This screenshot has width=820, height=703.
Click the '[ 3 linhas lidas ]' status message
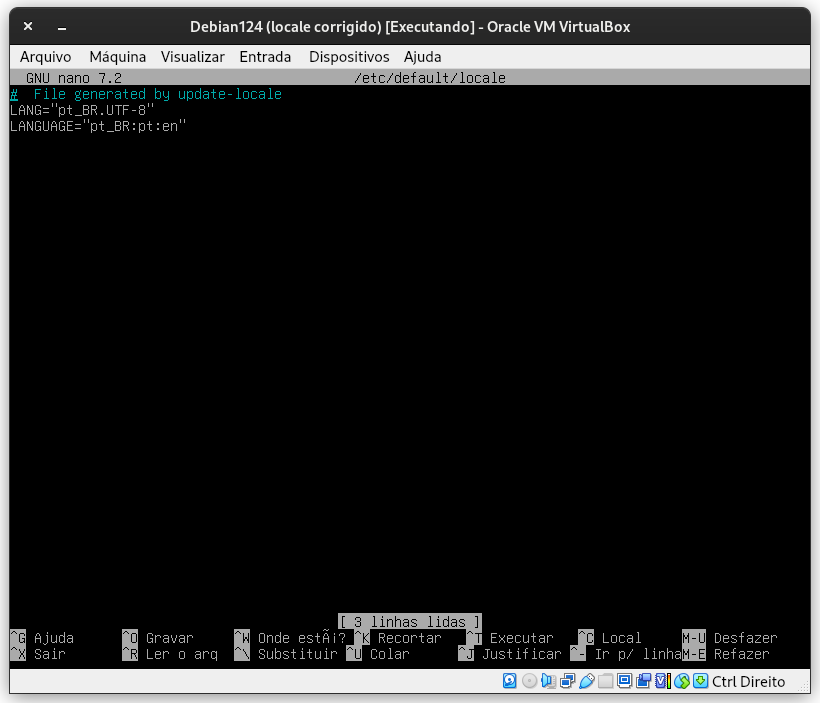pyautogui.click(x=410, y=621)
